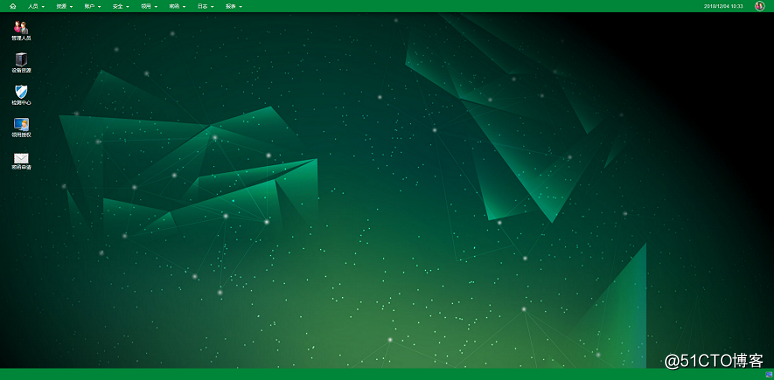This screenshot has width=774, height=380.
Task: Open the monitor-with-user desktop icon
Action: (21, 127)
